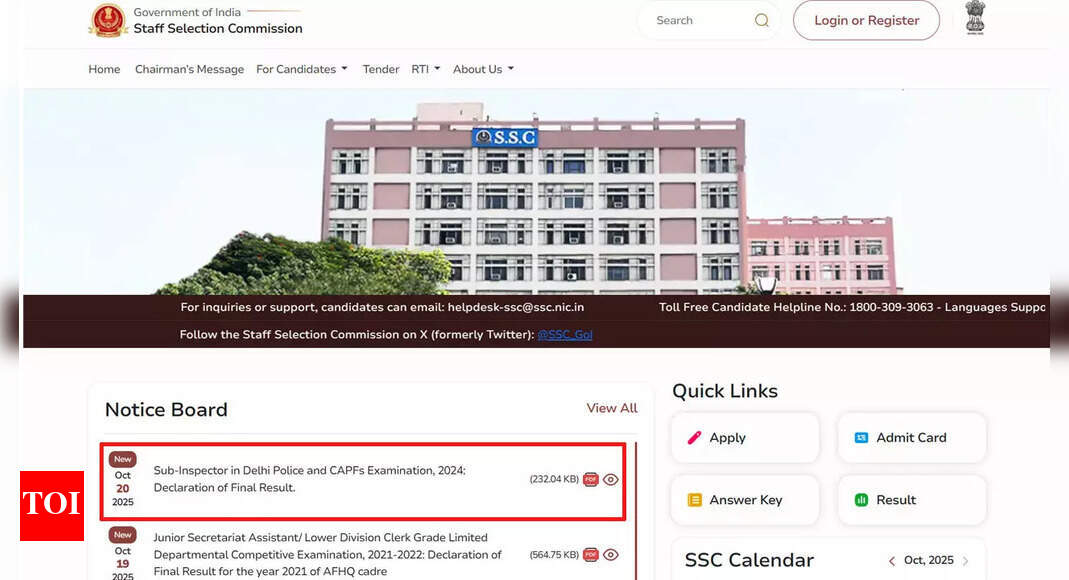Click the Answer Key icon in Quick Links
Image resolution: width=1069 pixels, height=580 pixels.
[x=695, y=500]
